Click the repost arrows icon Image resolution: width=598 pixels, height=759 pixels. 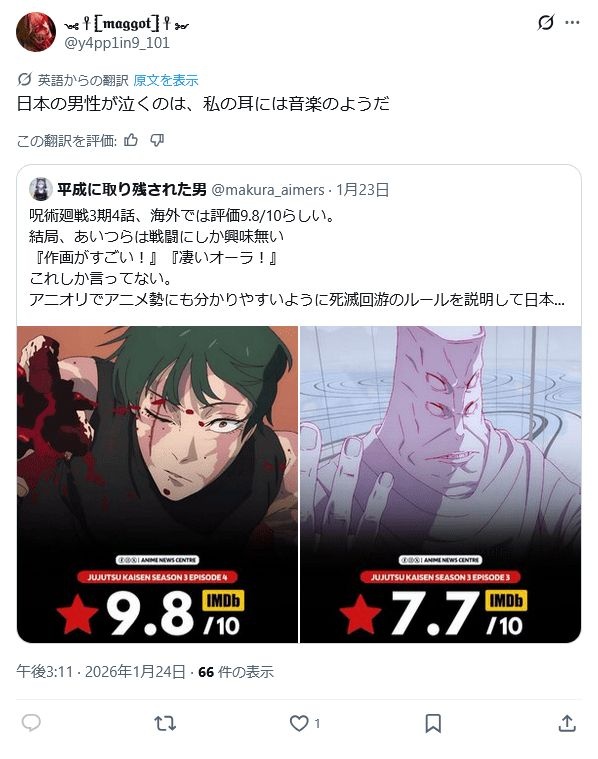[165, 723]
